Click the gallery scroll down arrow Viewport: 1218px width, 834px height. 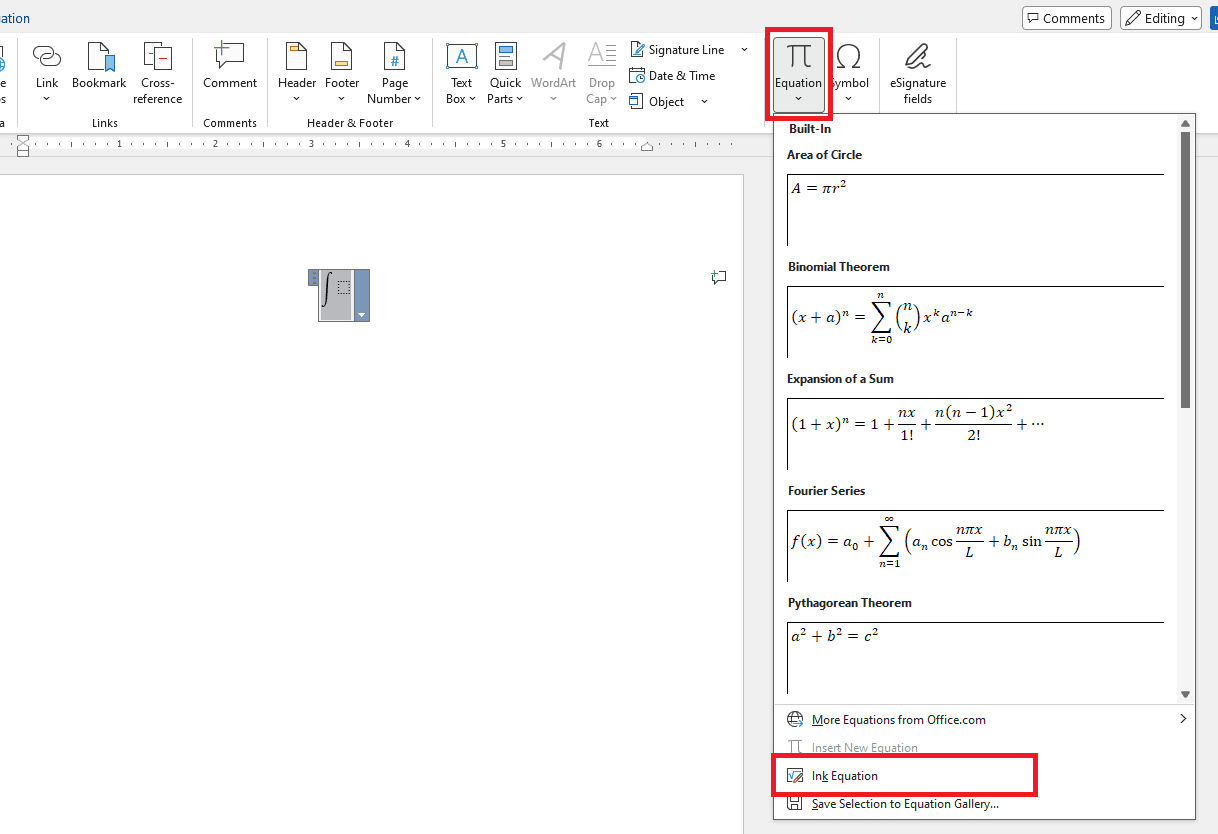tap(1186, 694)
